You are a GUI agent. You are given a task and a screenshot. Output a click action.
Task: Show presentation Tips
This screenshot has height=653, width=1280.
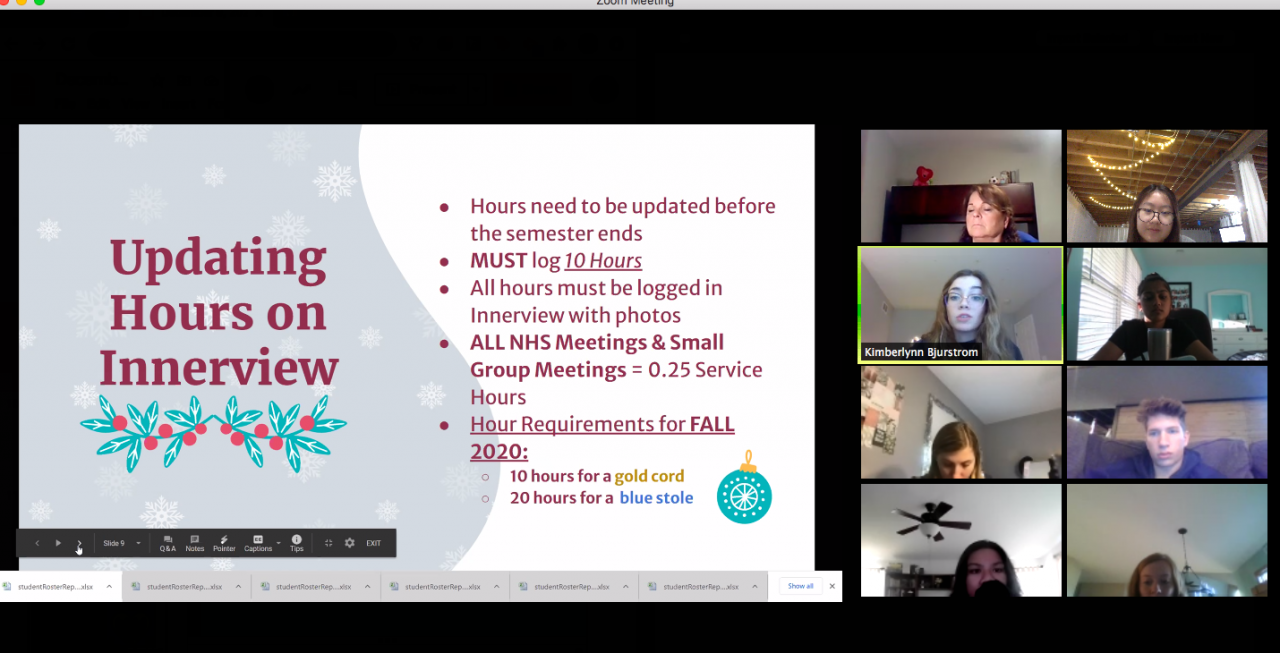(x=297, y=543)
